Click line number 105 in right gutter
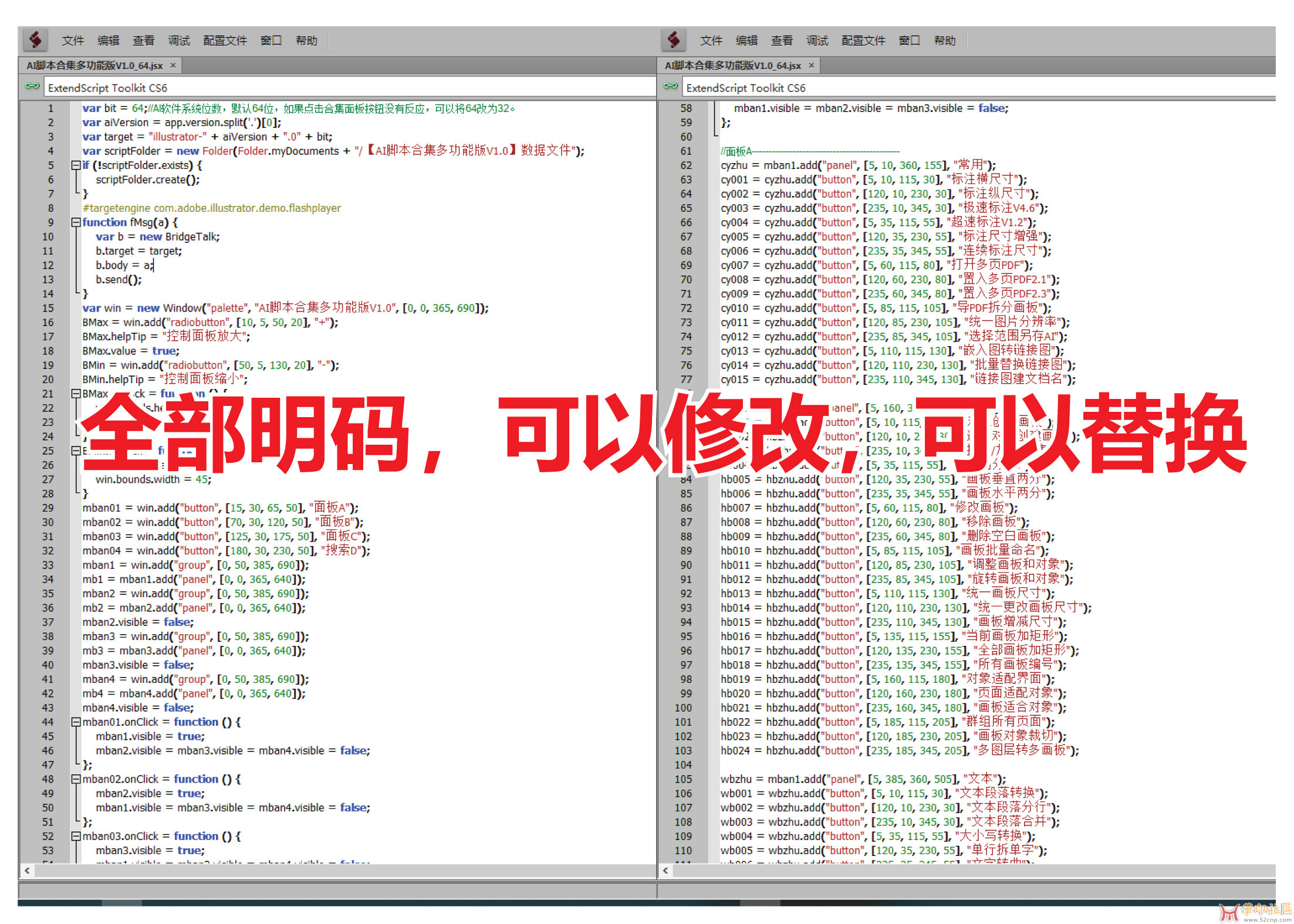 (x=683, y=779)
